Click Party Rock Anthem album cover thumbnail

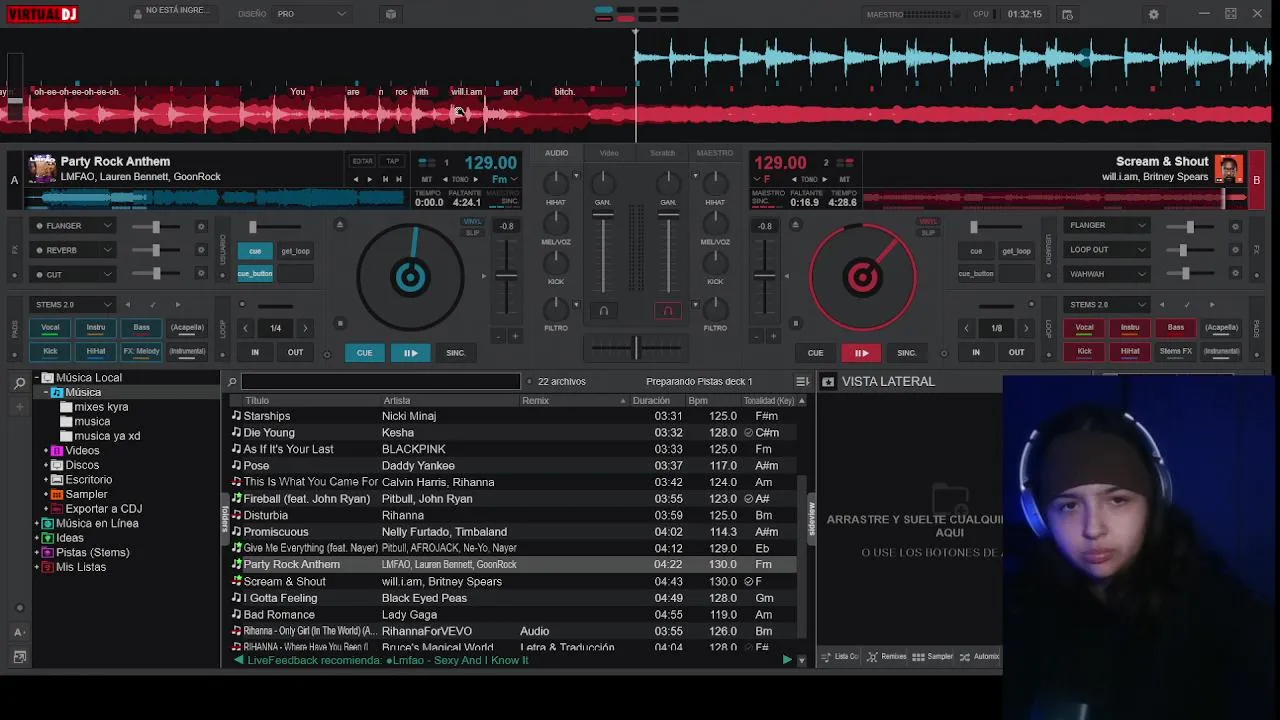coord(42,168)
